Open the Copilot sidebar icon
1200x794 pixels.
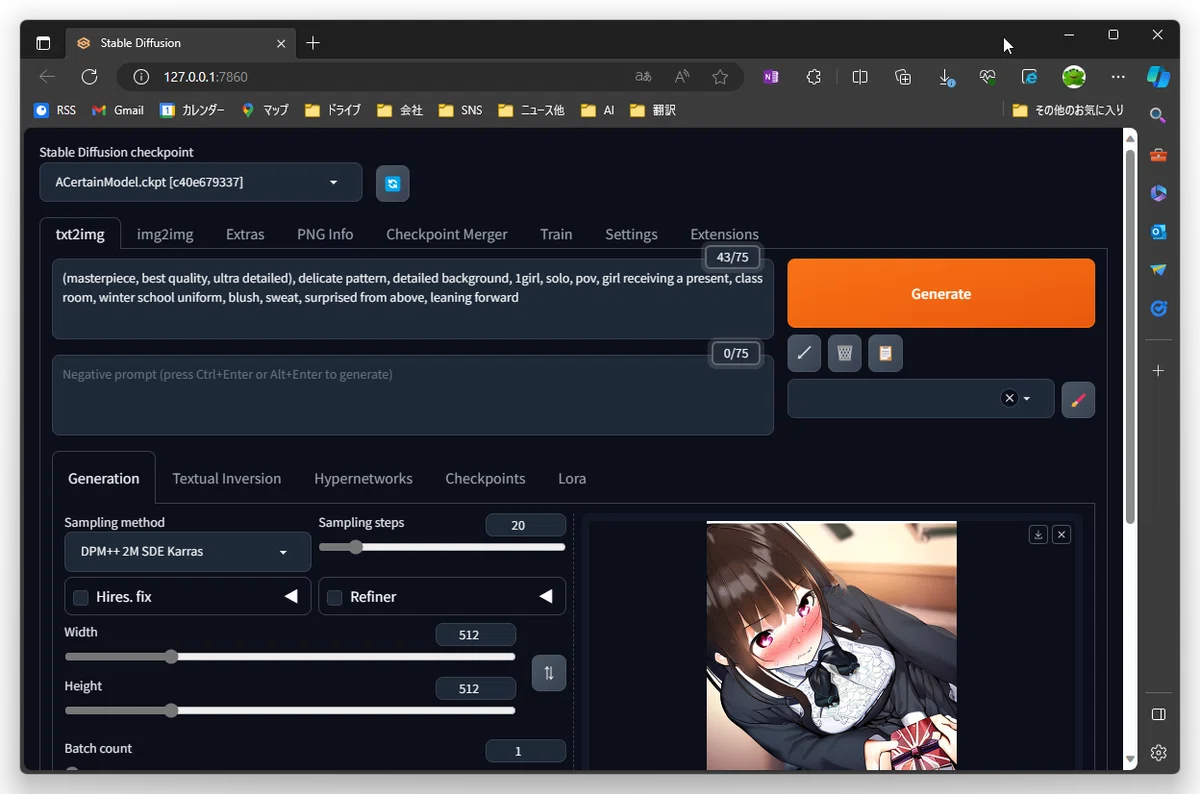pyautogui.click(x=1158, y=77)
